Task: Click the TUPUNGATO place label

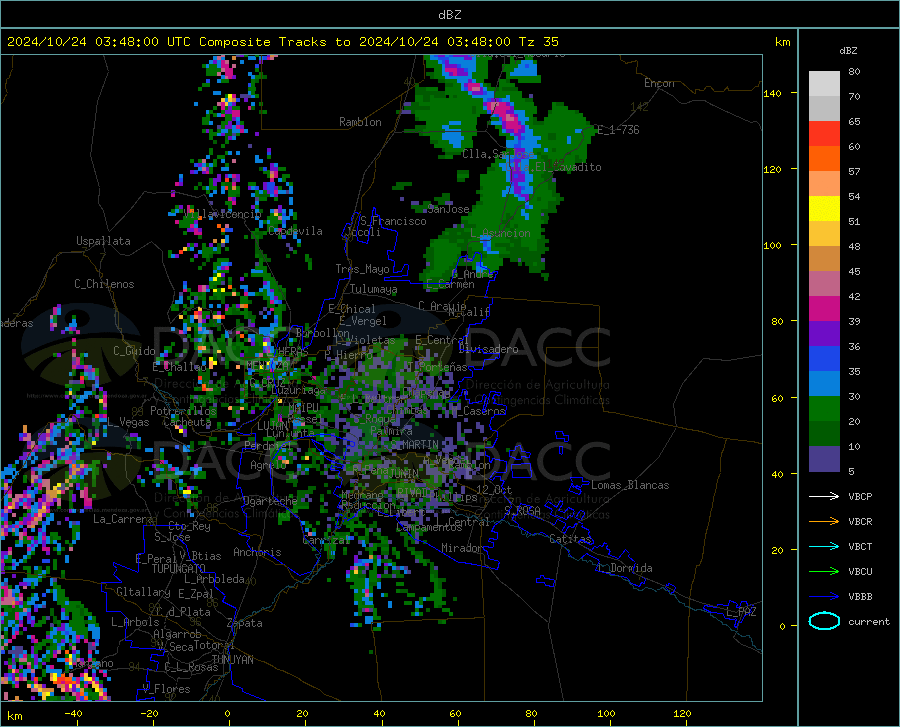Action: tap(179, 569)
